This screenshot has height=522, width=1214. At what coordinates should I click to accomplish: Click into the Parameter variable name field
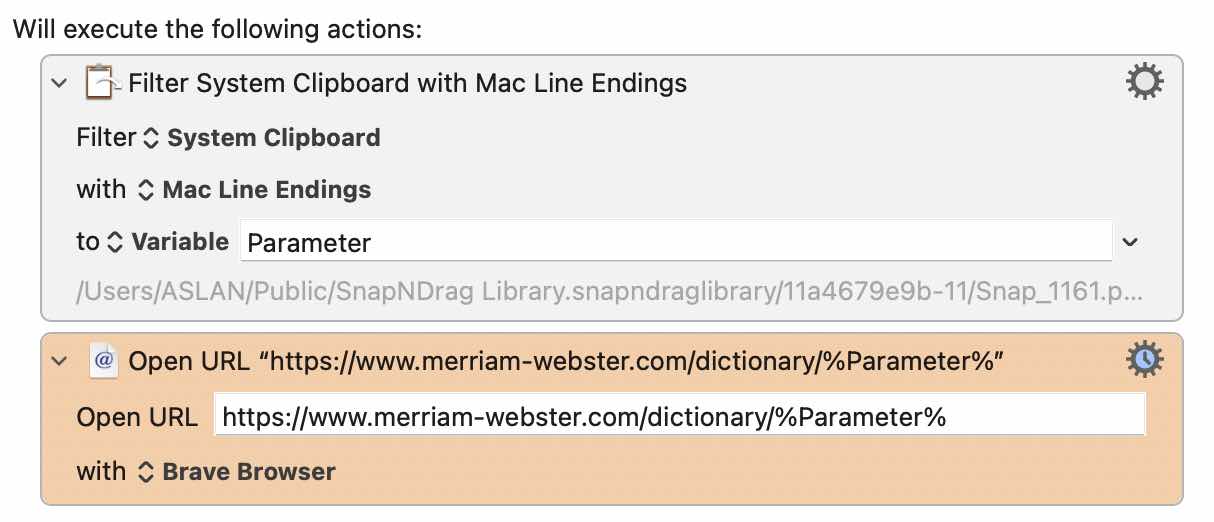click(x=676, y=242)
